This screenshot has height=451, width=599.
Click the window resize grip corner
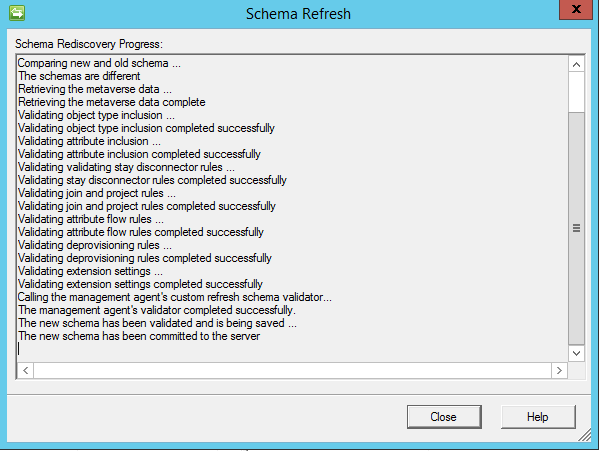point(585,435)
